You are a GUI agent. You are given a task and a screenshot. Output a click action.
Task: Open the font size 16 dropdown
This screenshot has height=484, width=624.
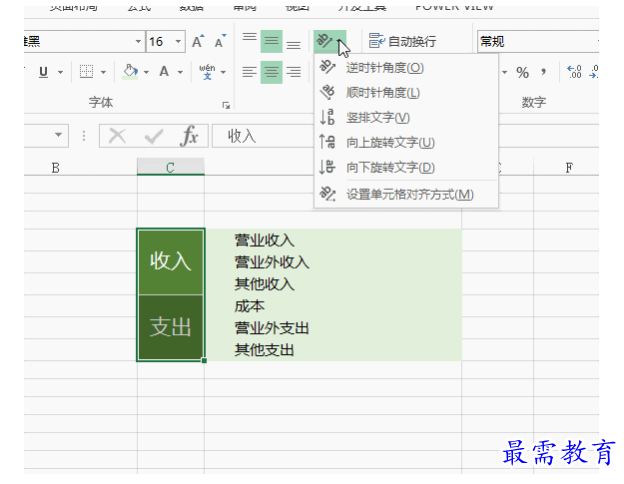[178, 41]
